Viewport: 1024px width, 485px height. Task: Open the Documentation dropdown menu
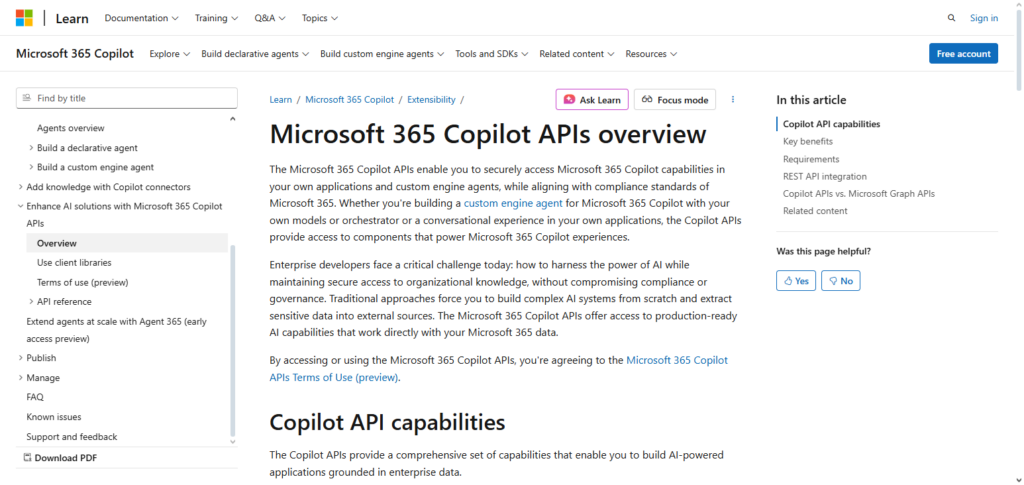pyautogui.click(x=142, y=18)
